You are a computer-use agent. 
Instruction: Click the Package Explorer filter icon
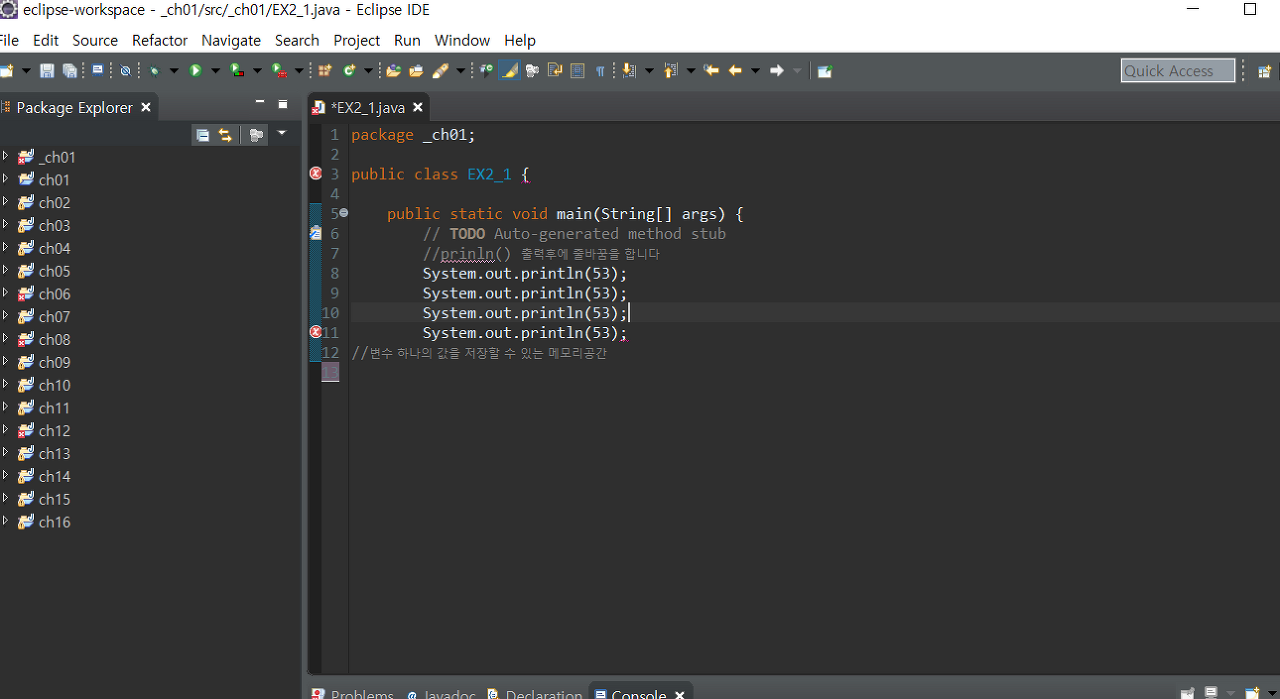[x=256, y=135]
